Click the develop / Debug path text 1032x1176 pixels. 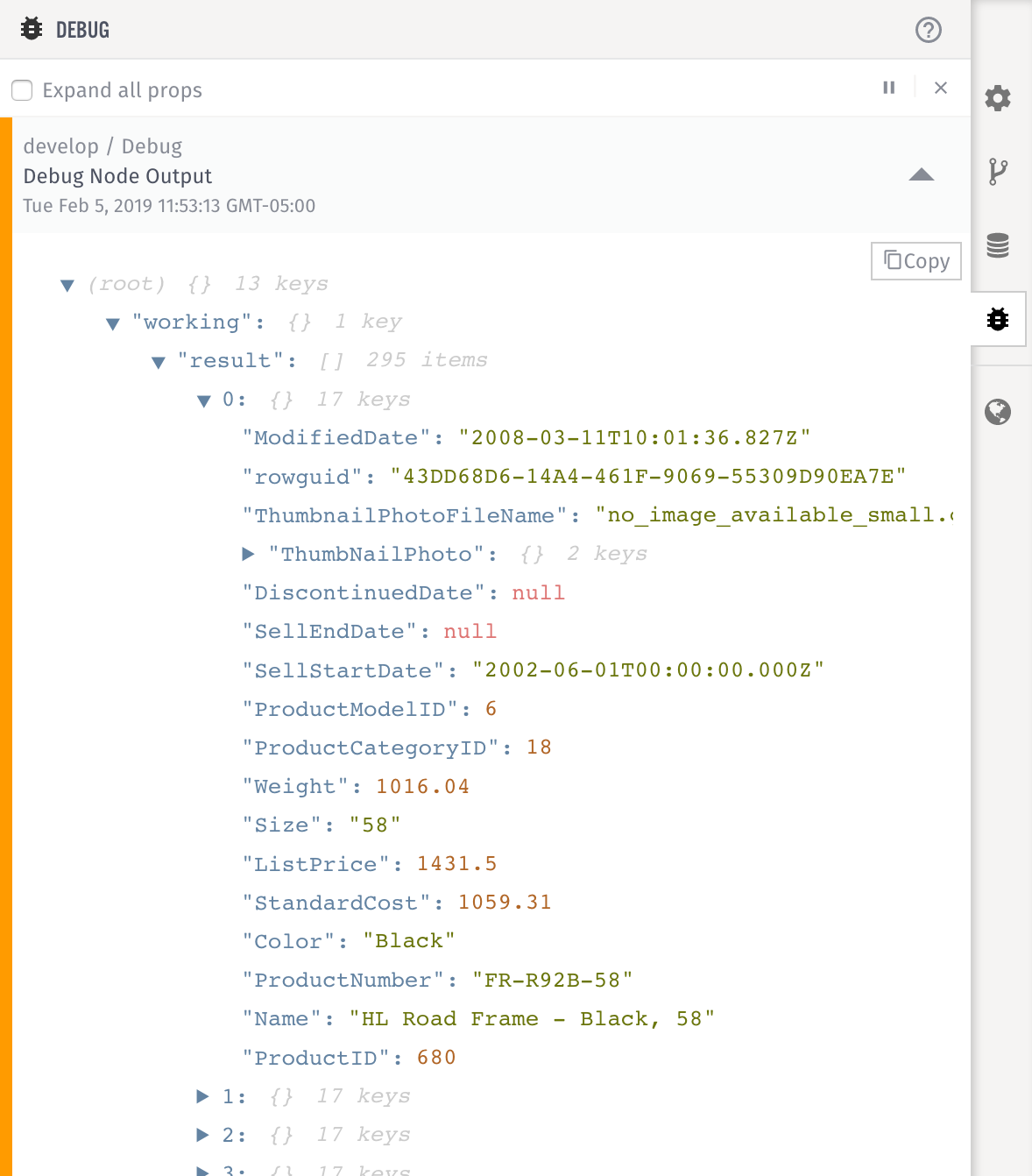click(102, 146)
